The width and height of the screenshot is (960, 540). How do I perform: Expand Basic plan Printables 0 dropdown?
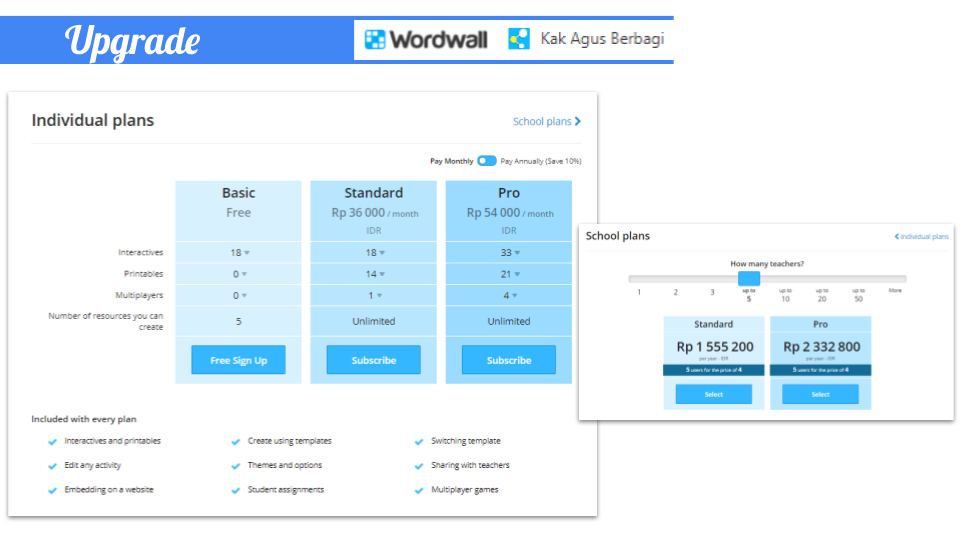(239, 274)
